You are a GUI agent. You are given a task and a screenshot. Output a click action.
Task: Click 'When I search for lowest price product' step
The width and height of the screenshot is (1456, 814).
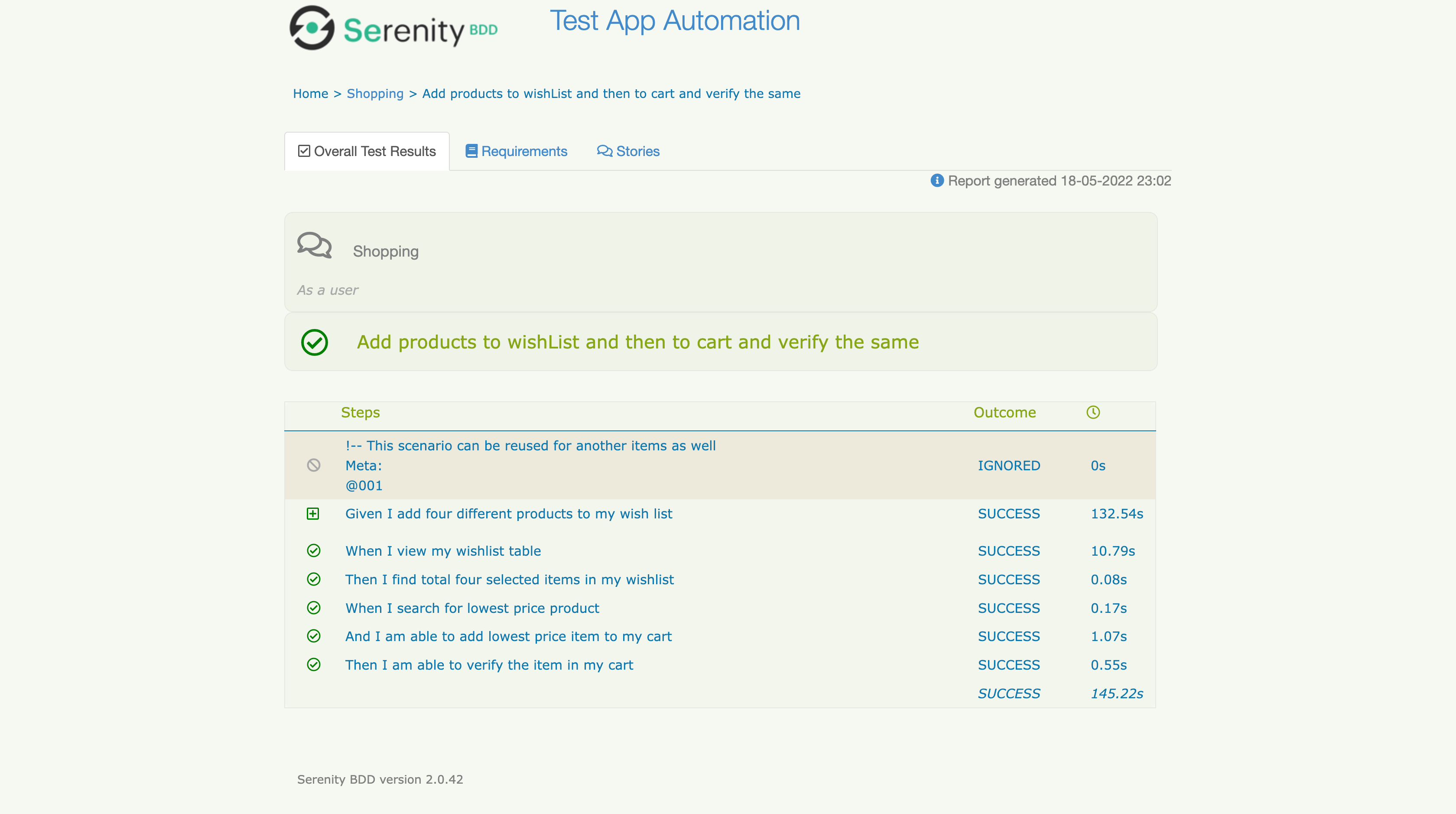click(x=472, y=608)
